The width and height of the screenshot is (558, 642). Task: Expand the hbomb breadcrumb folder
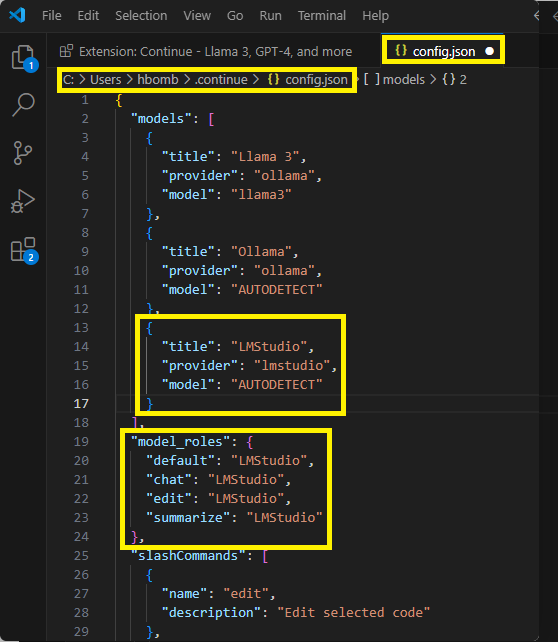(x=158, y=79)
